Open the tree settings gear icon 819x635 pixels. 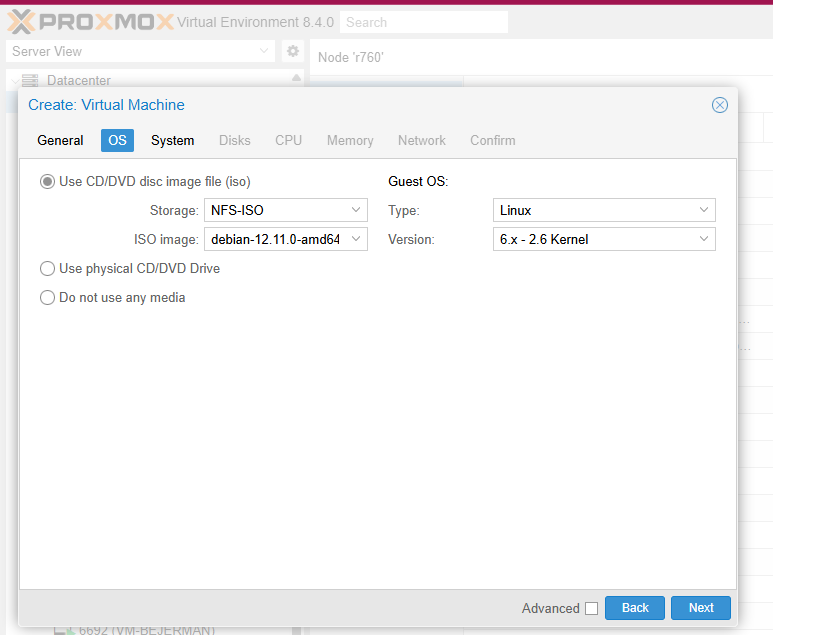tap(292, 51)
